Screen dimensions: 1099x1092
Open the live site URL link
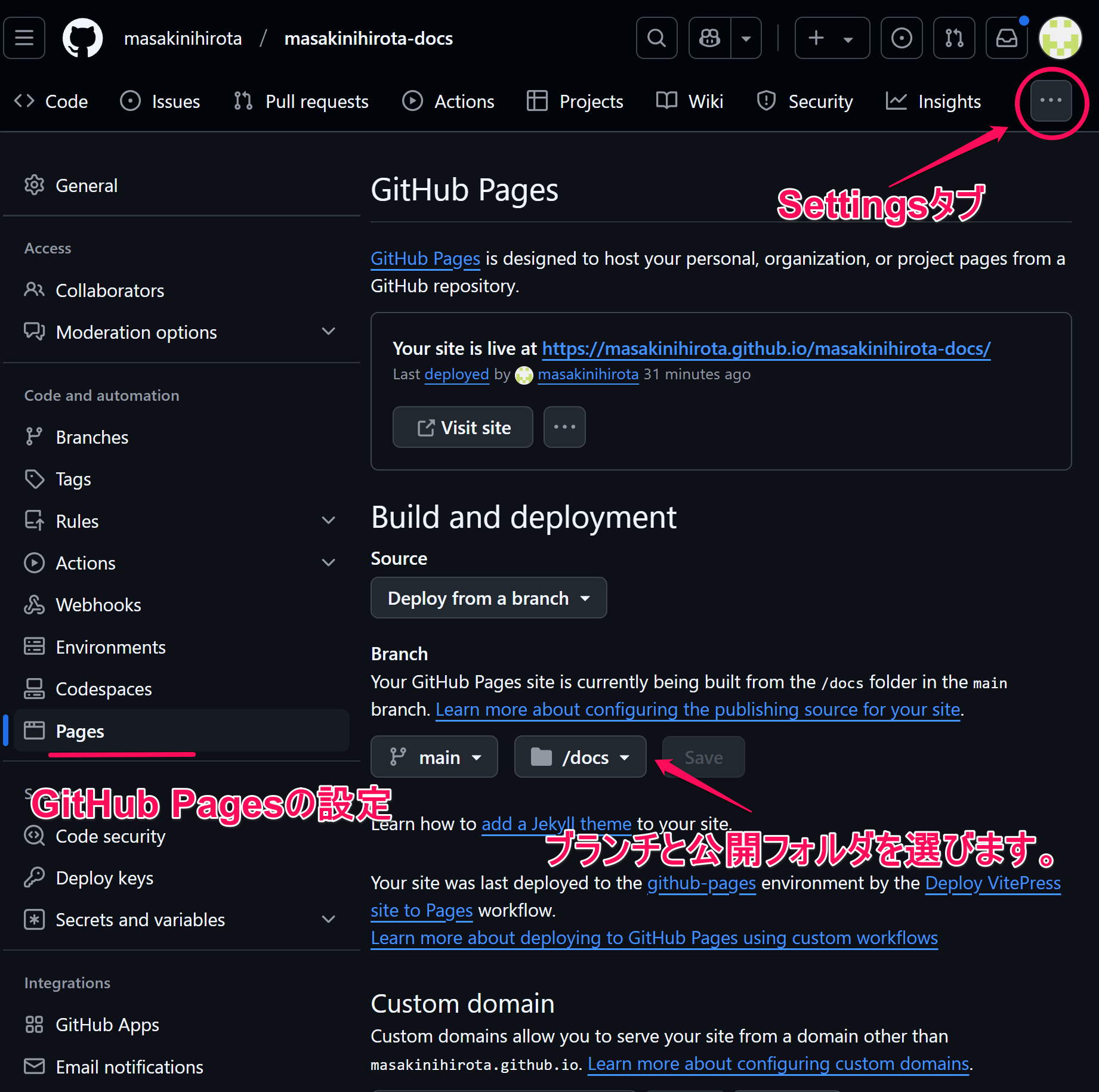coord(765,348)
